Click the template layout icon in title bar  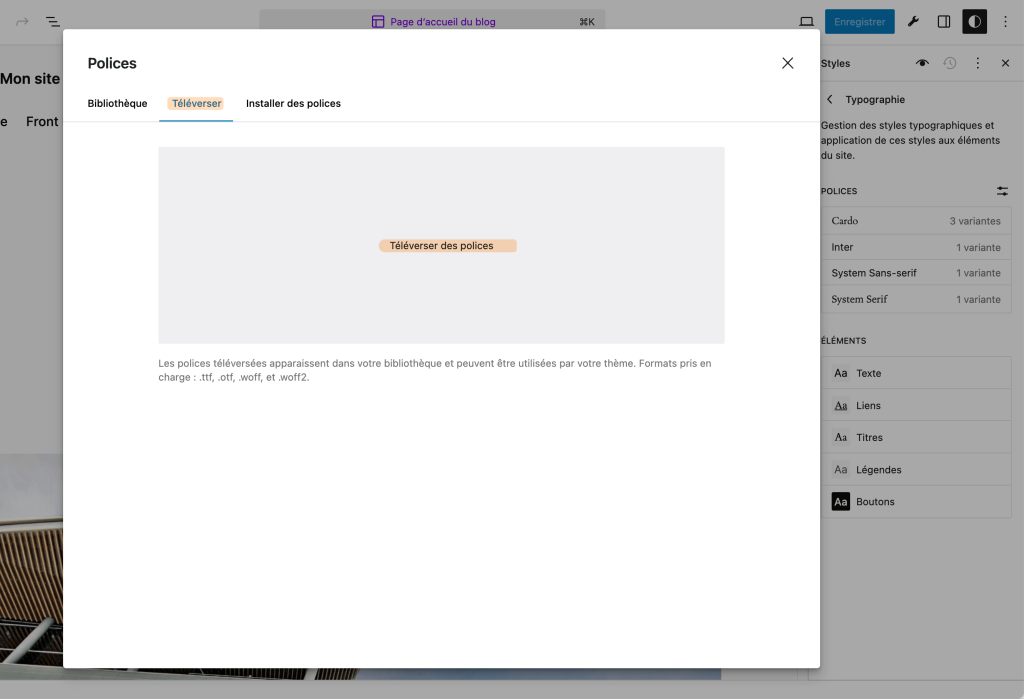378,22
